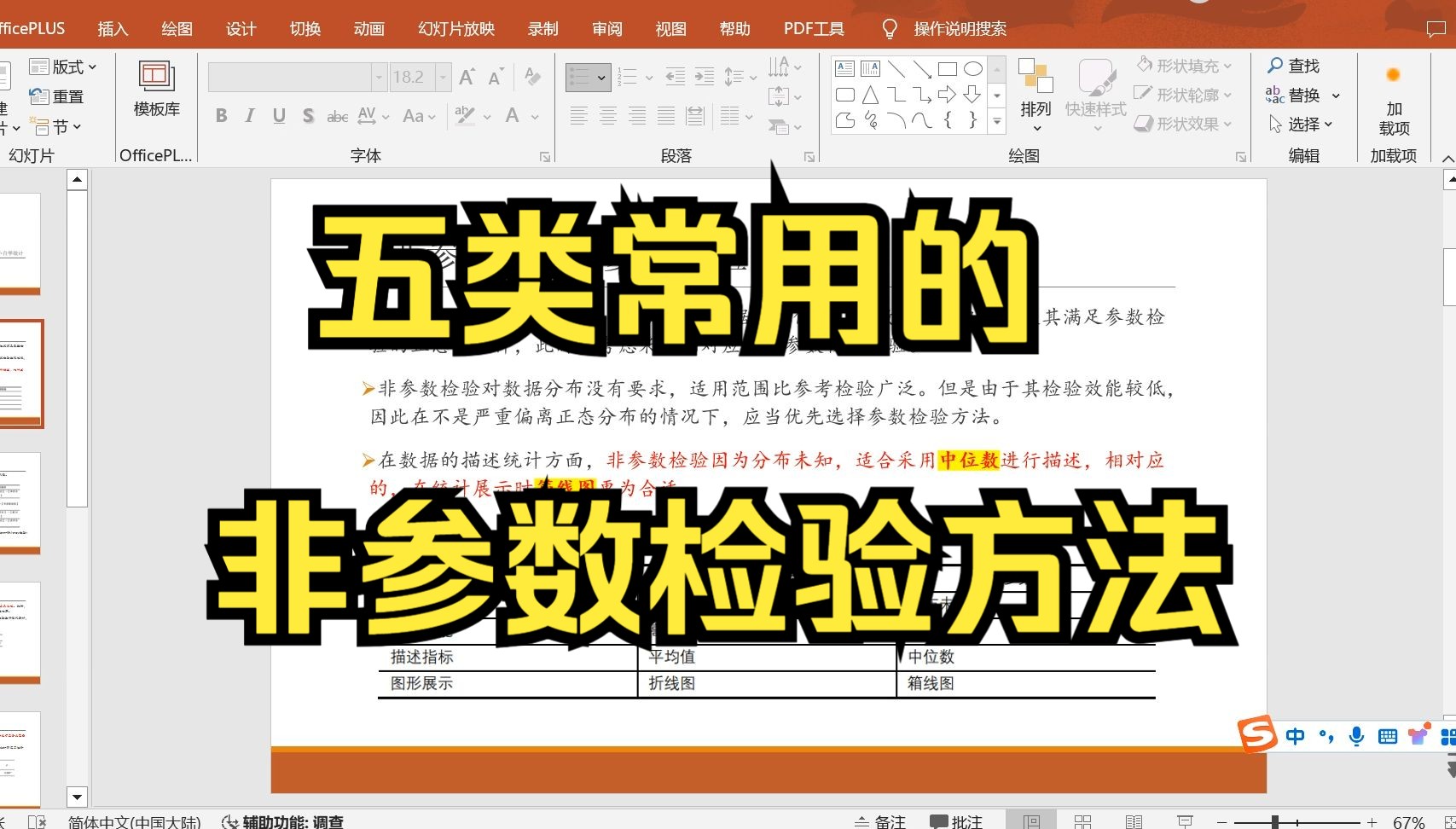Toggle underline formatting
The image size is (1456, 829).
[x=277, y=116]
